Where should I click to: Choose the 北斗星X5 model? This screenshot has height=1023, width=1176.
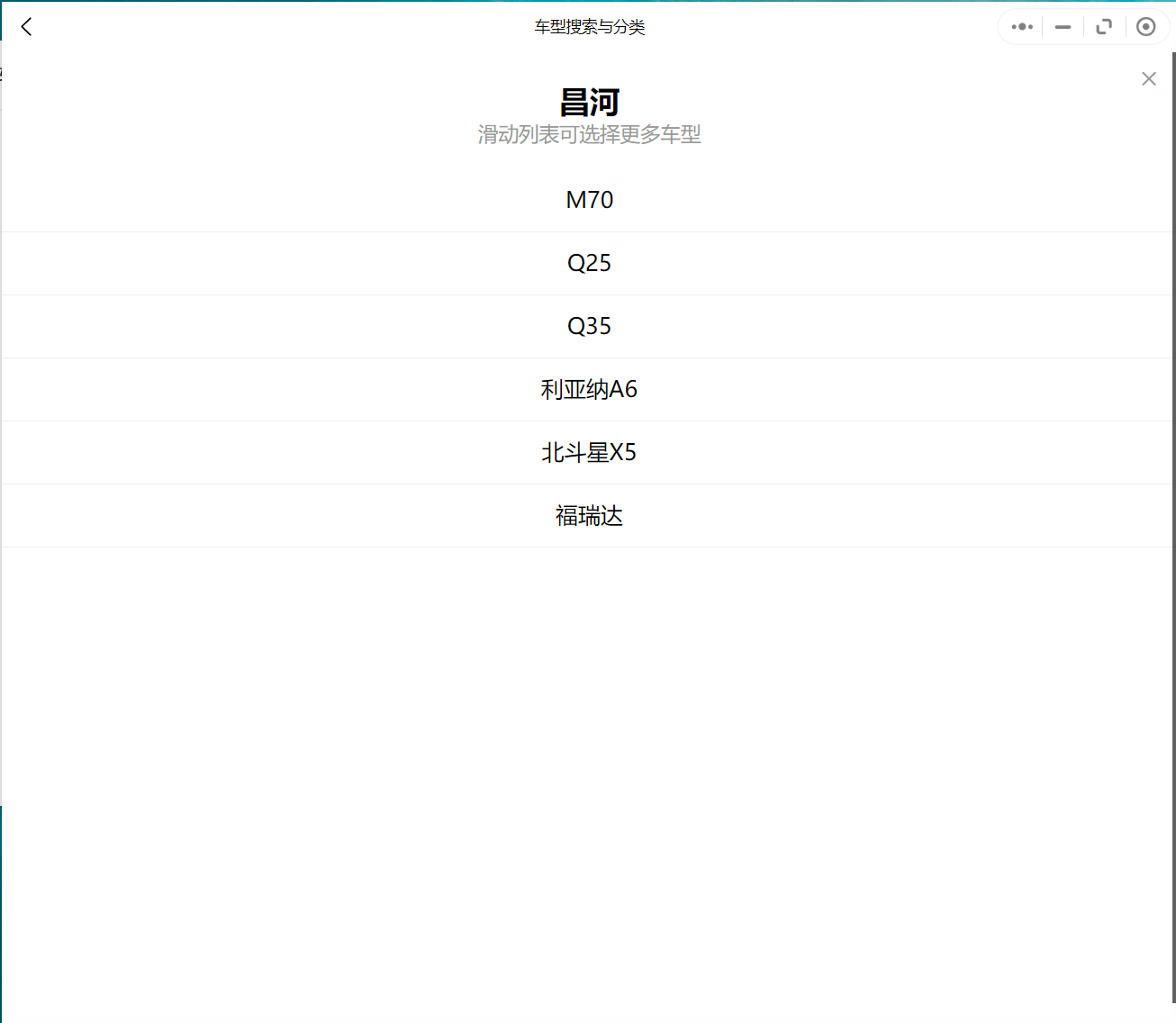click(x=589, y=452)
